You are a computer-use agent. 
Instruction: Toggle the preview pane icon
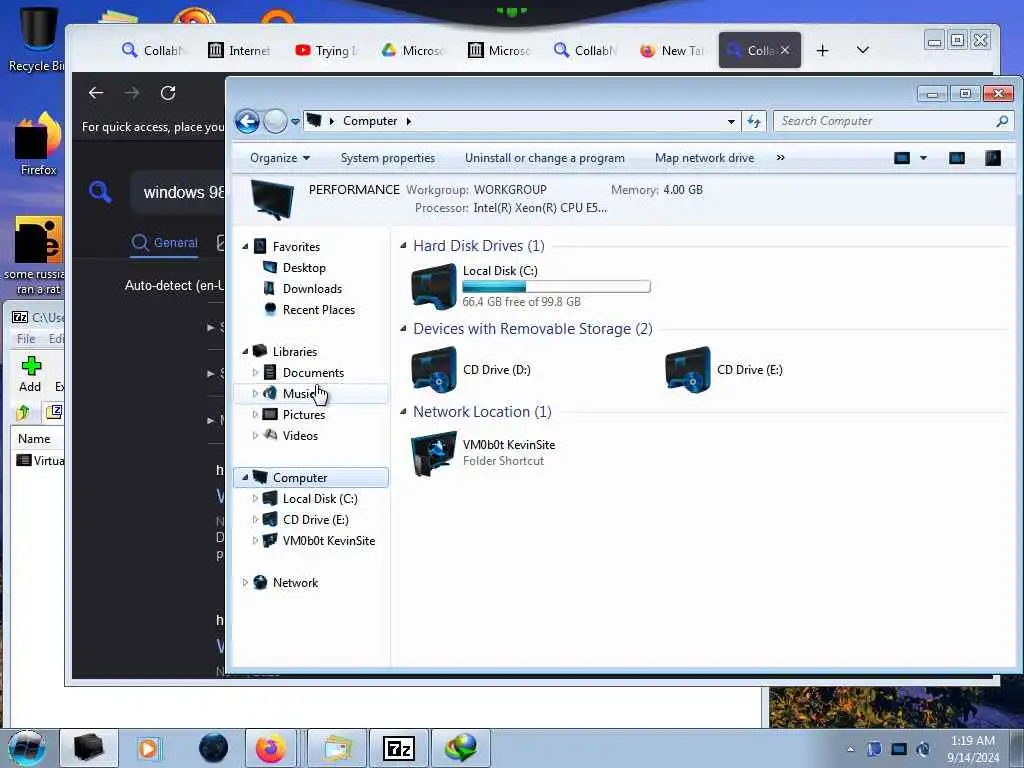pyautogui.click(x=957, y=158)
